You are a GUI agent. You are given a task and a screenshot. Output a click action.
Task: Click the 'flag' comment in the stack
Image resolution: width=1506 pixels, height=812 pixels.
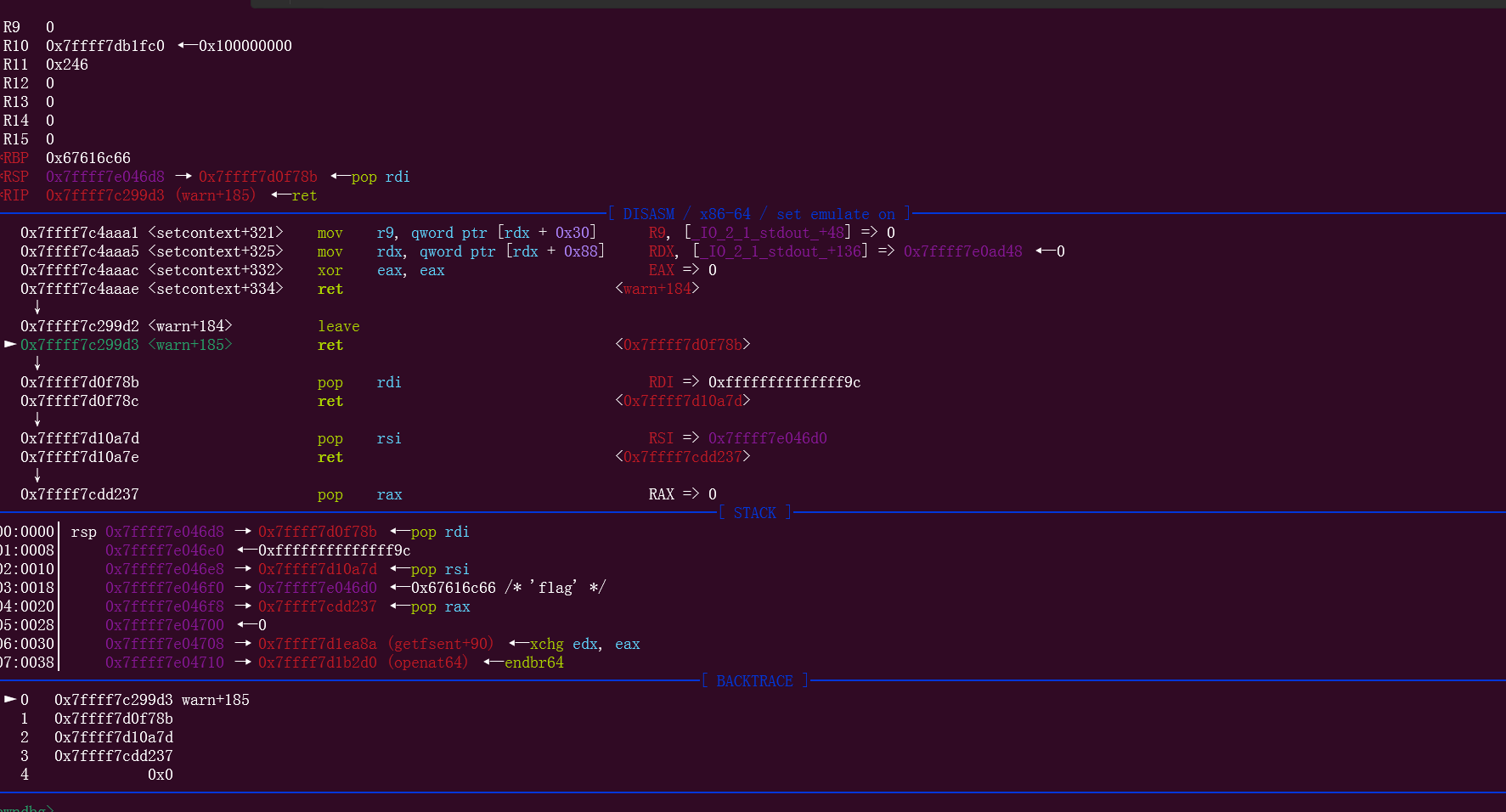point(556,588)
